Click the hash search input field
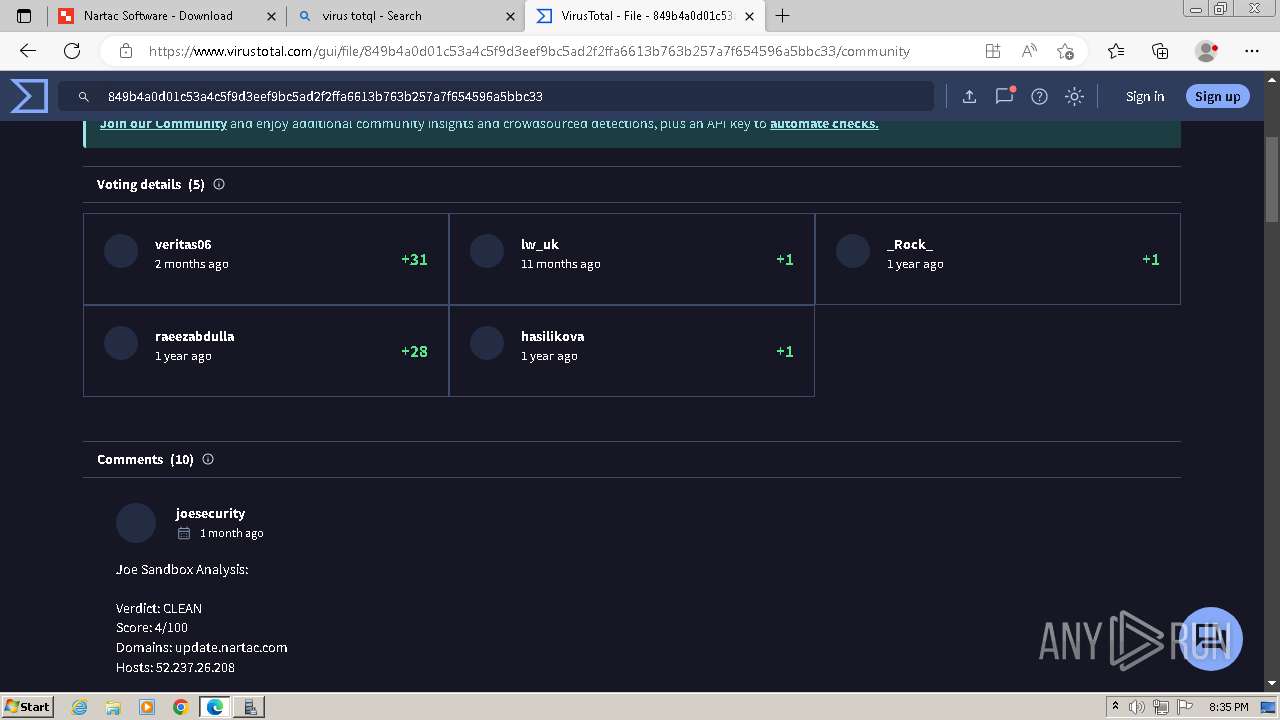The height and width of the screenshot is (720, 1280). (x=496, y=96)
